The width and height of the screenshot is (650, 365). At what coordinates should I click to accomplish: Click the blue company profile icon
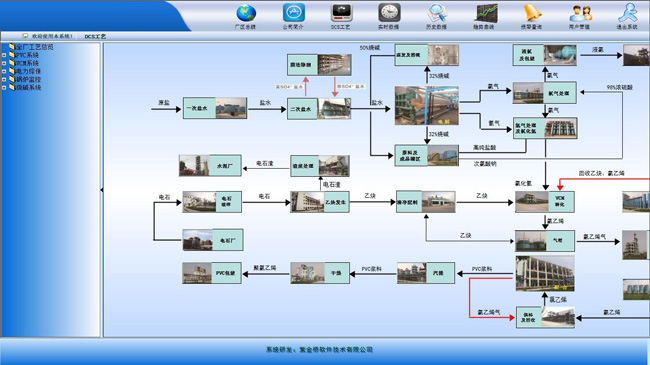[x=293, y=12]
